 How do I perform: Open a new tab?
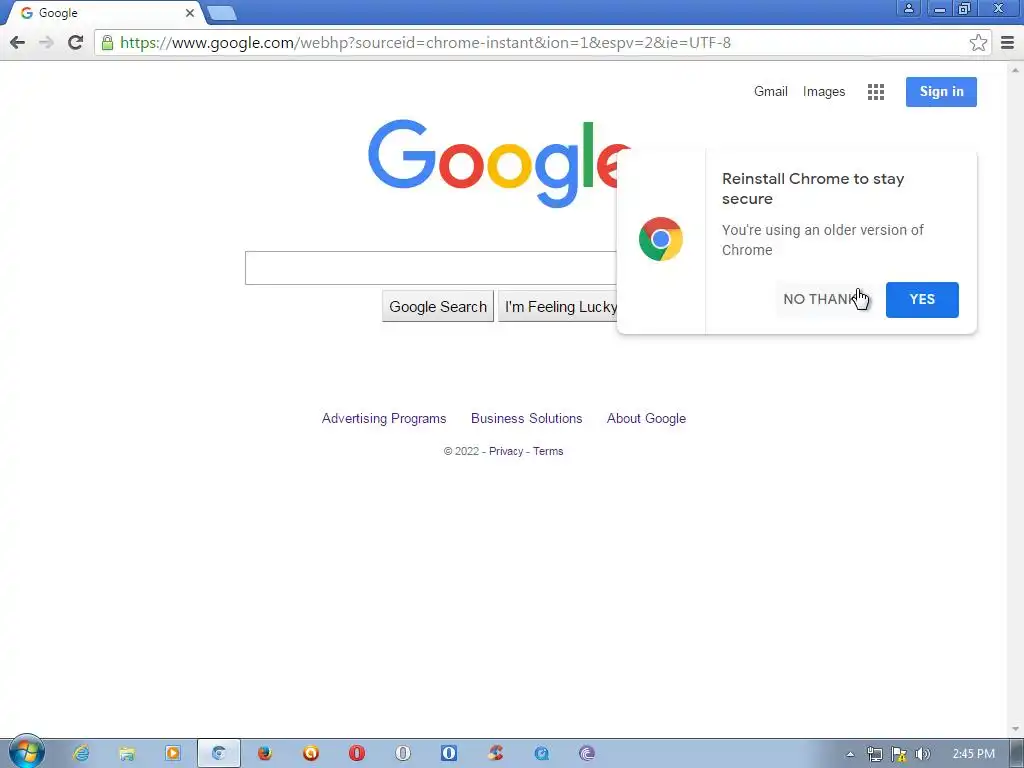click(x=222, y=13)
